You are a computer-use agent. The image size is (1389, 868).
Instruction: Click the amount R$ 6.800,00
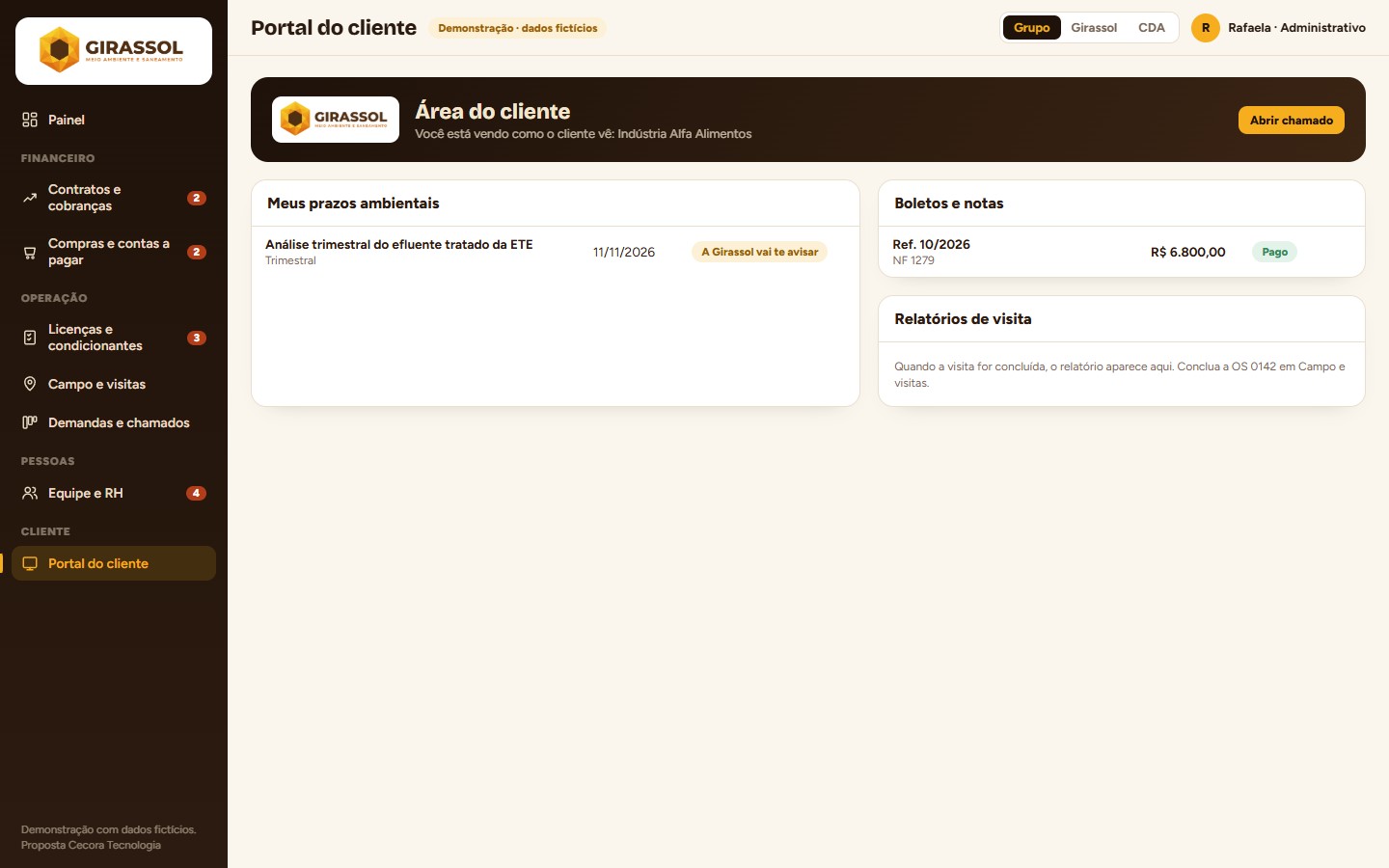pos(1187,252)
